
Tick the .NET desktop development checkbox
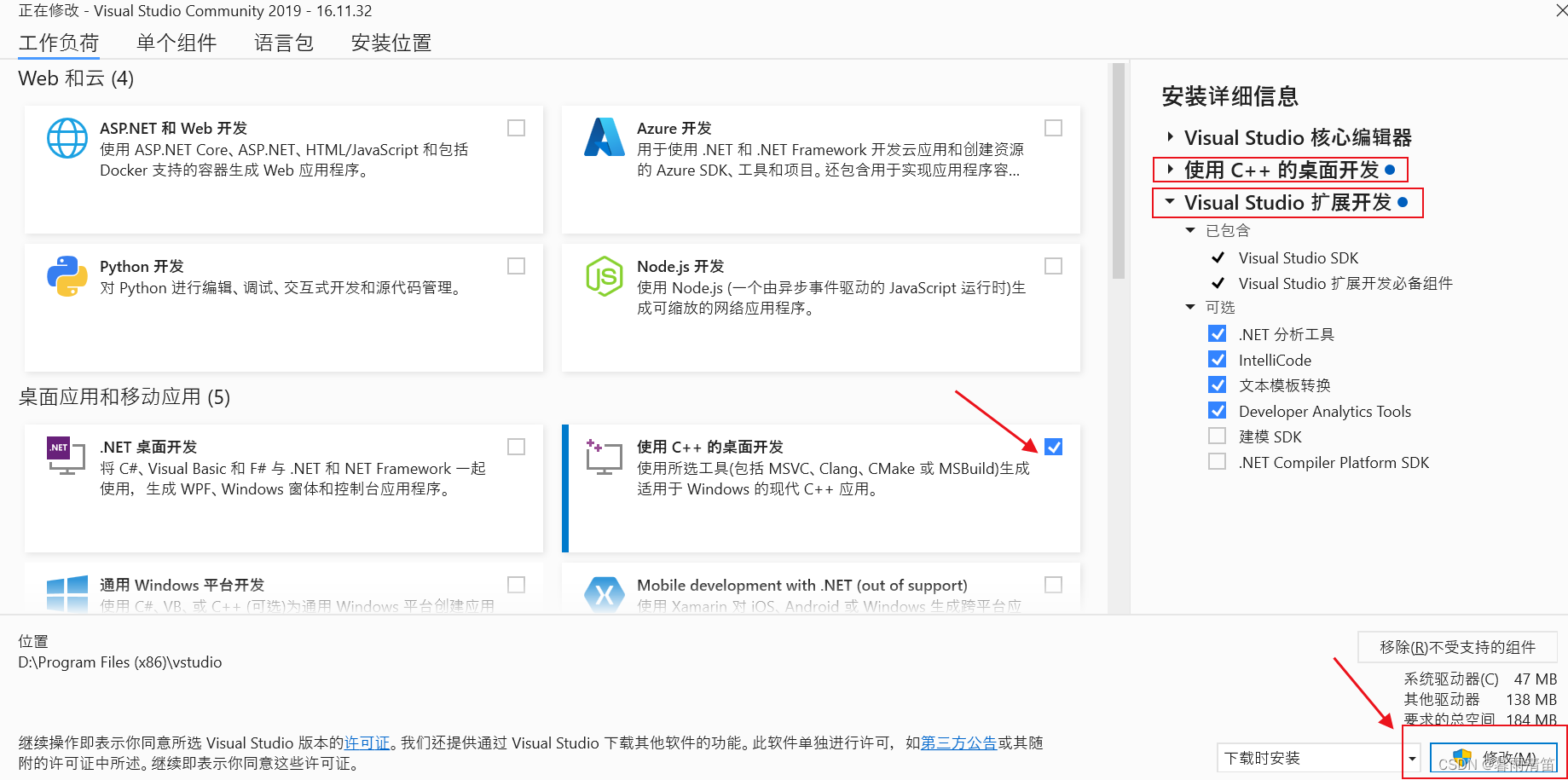point(516,447)
